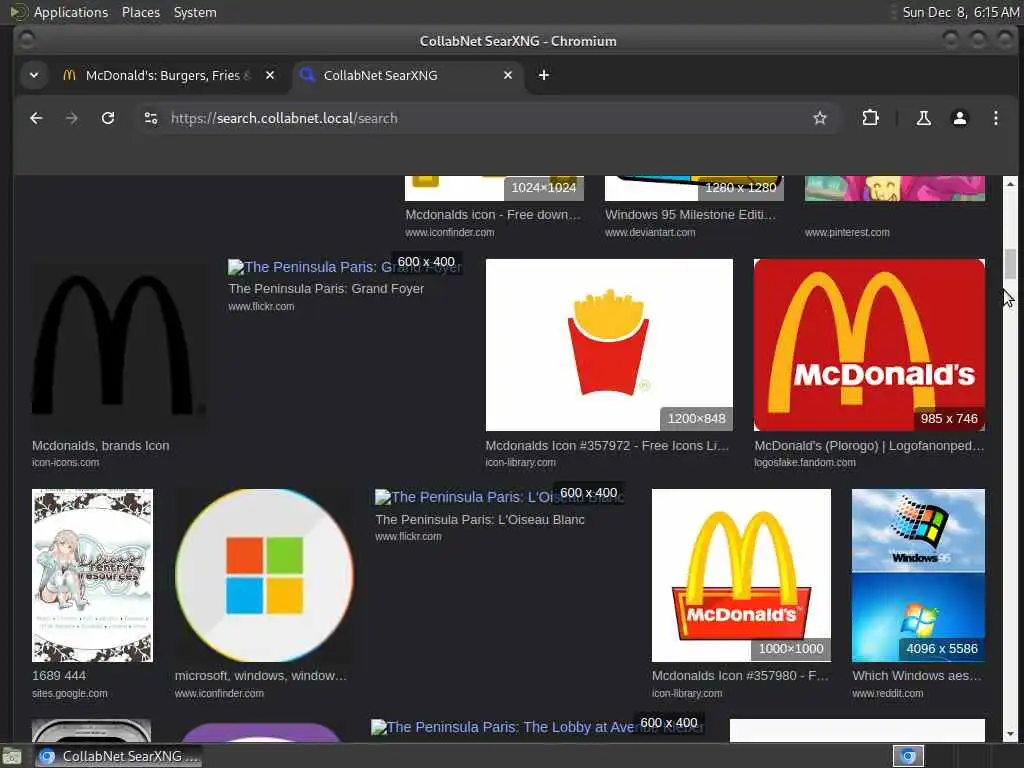The image size is (1024, 768).
Task: Bookmark this page with the star icon
Action: [820, 118]
